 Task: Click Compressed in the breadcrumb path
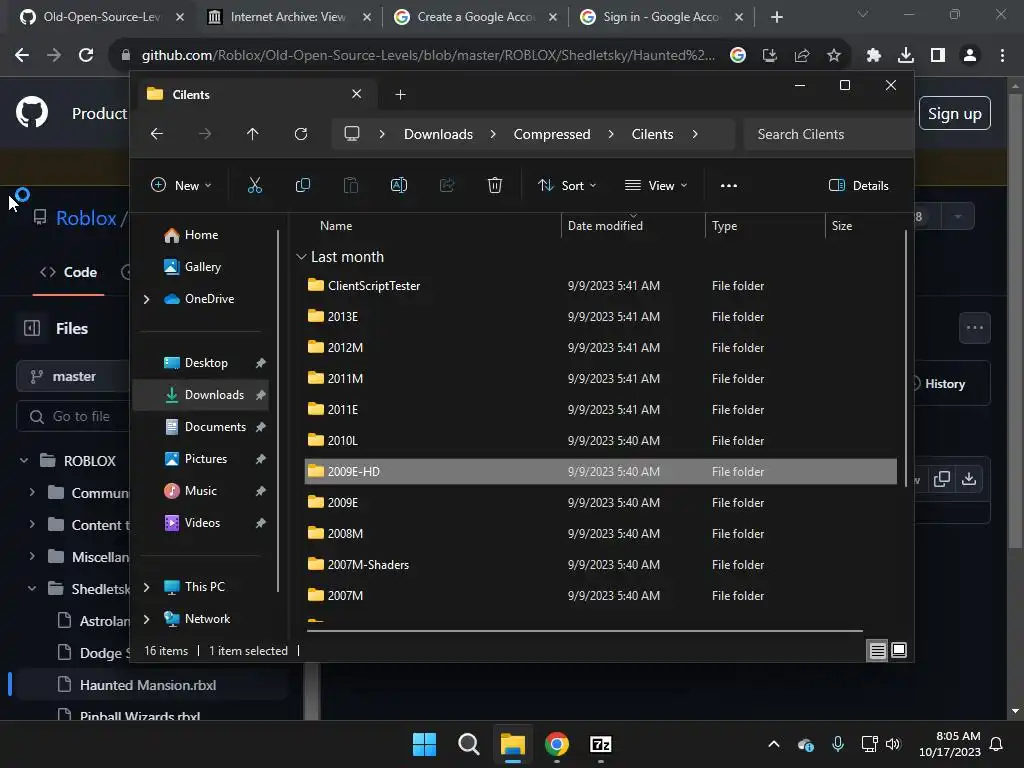click(552, 134)
